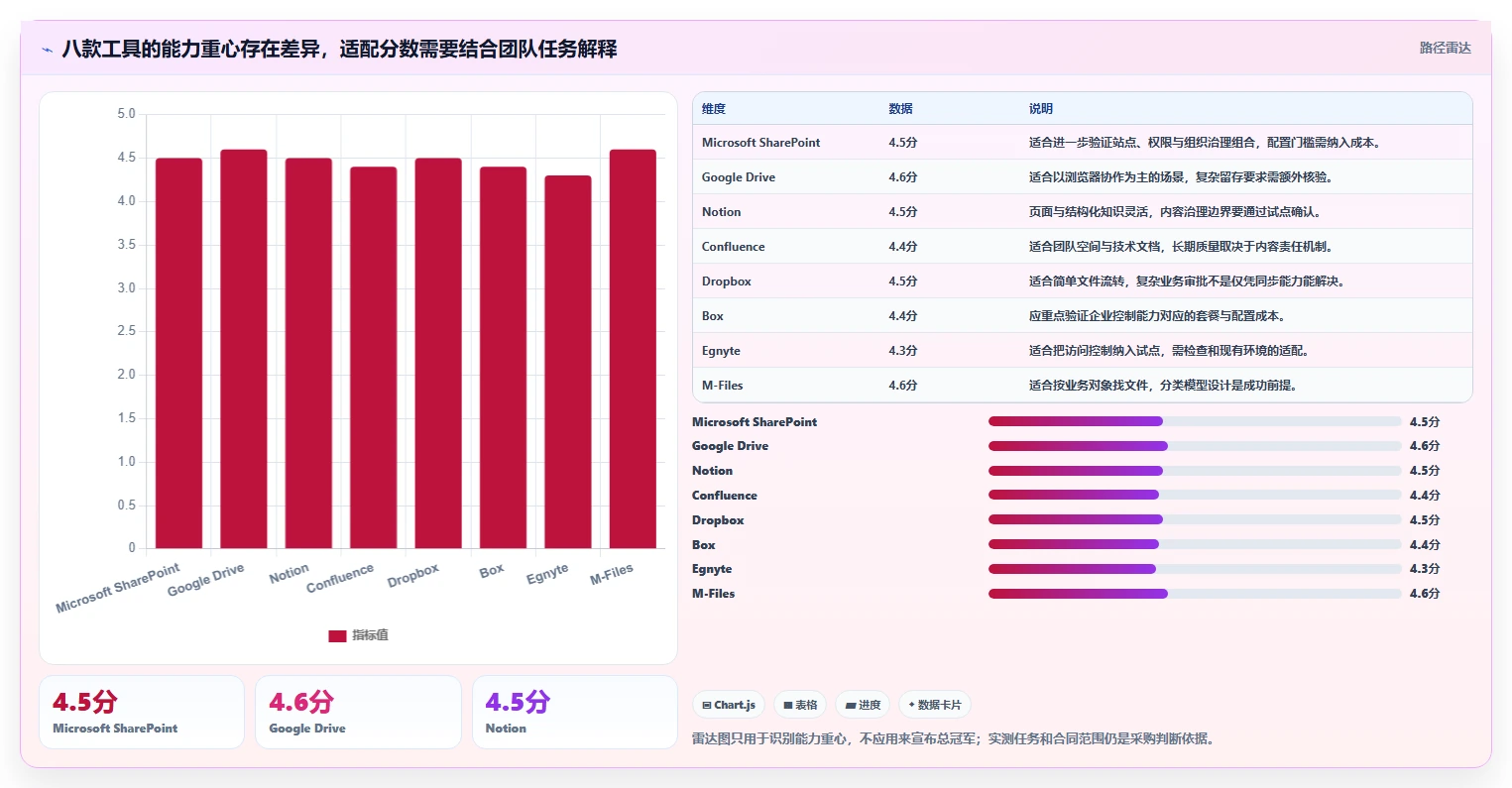Click the Notion bar in chart
Viewport: 1512px width, 788px height.
(x=308, y=353)
